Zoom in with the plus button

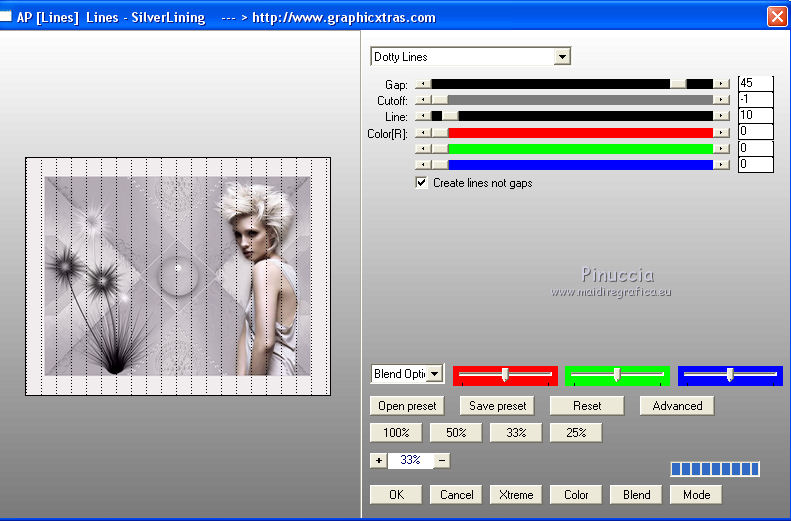(378, 460)
